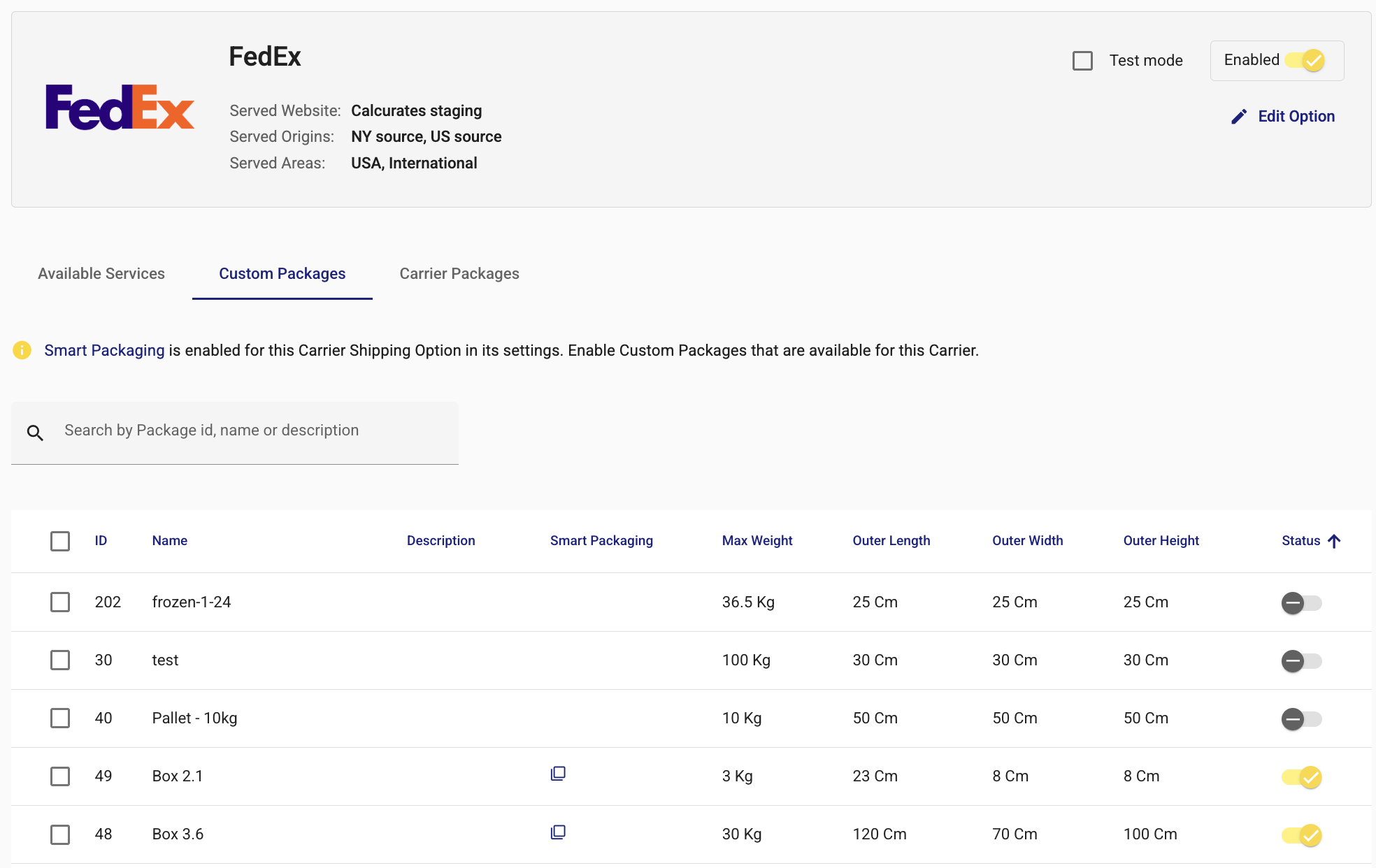1376x868 pixels.
Task: Click the Status sort arrow icon
Action: pyautogui.click(x=1334, y=541)
